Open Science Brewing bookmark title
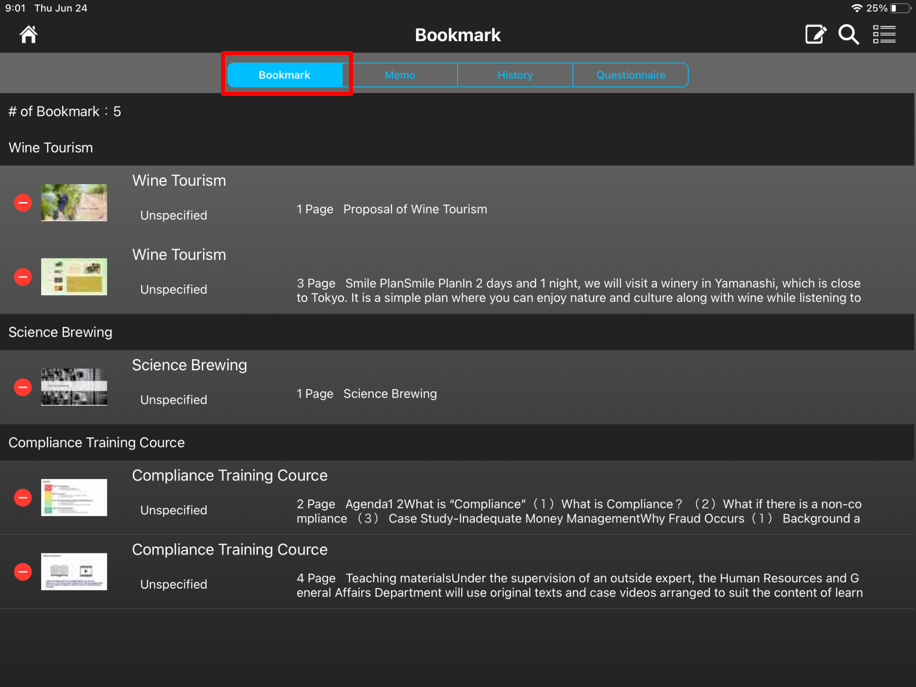 189,365
